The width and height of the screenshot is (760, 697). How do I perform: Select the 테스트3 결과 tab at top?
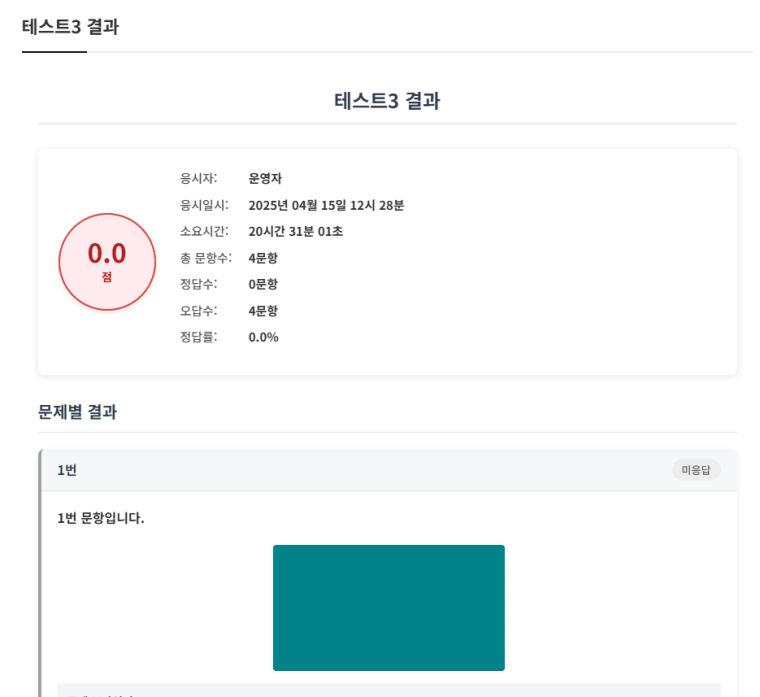[70, 27]
